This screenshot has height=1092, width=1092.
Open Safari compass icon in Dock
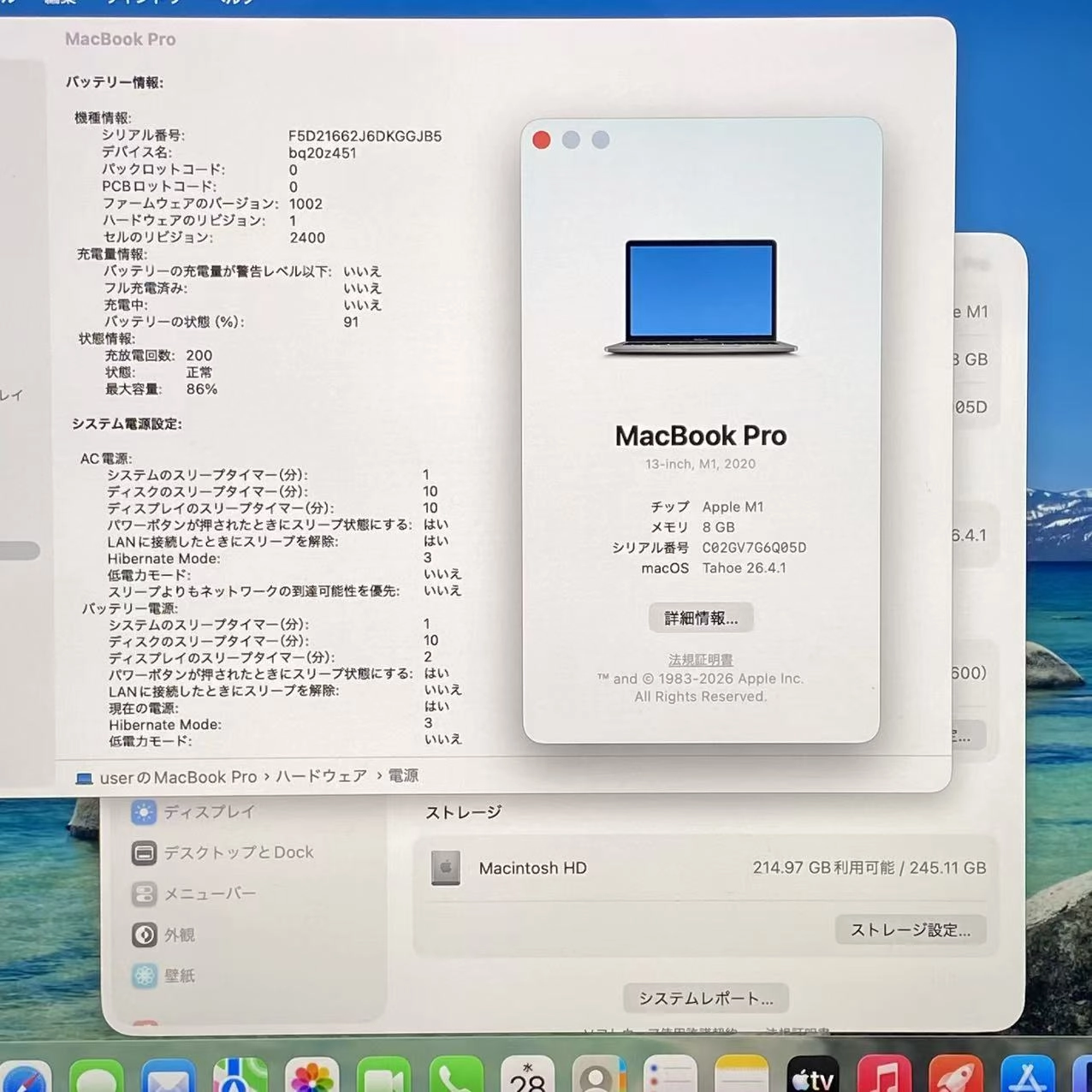click(x=26, y=1078)
